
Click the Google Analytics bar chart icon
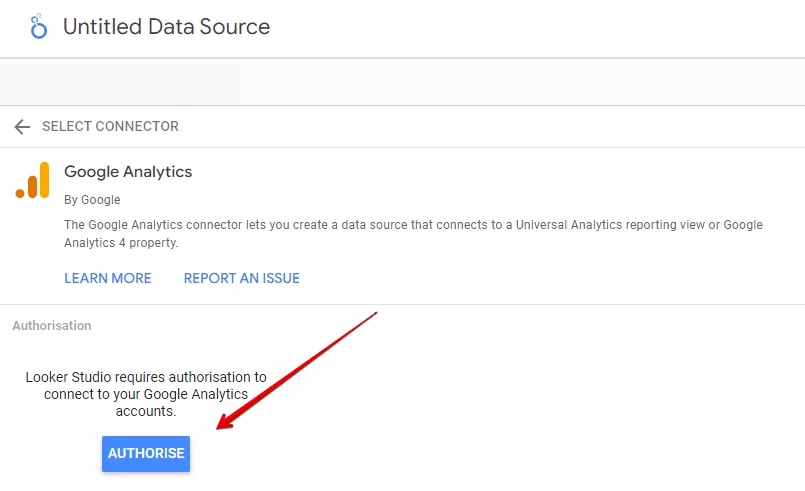pos(32,180)
